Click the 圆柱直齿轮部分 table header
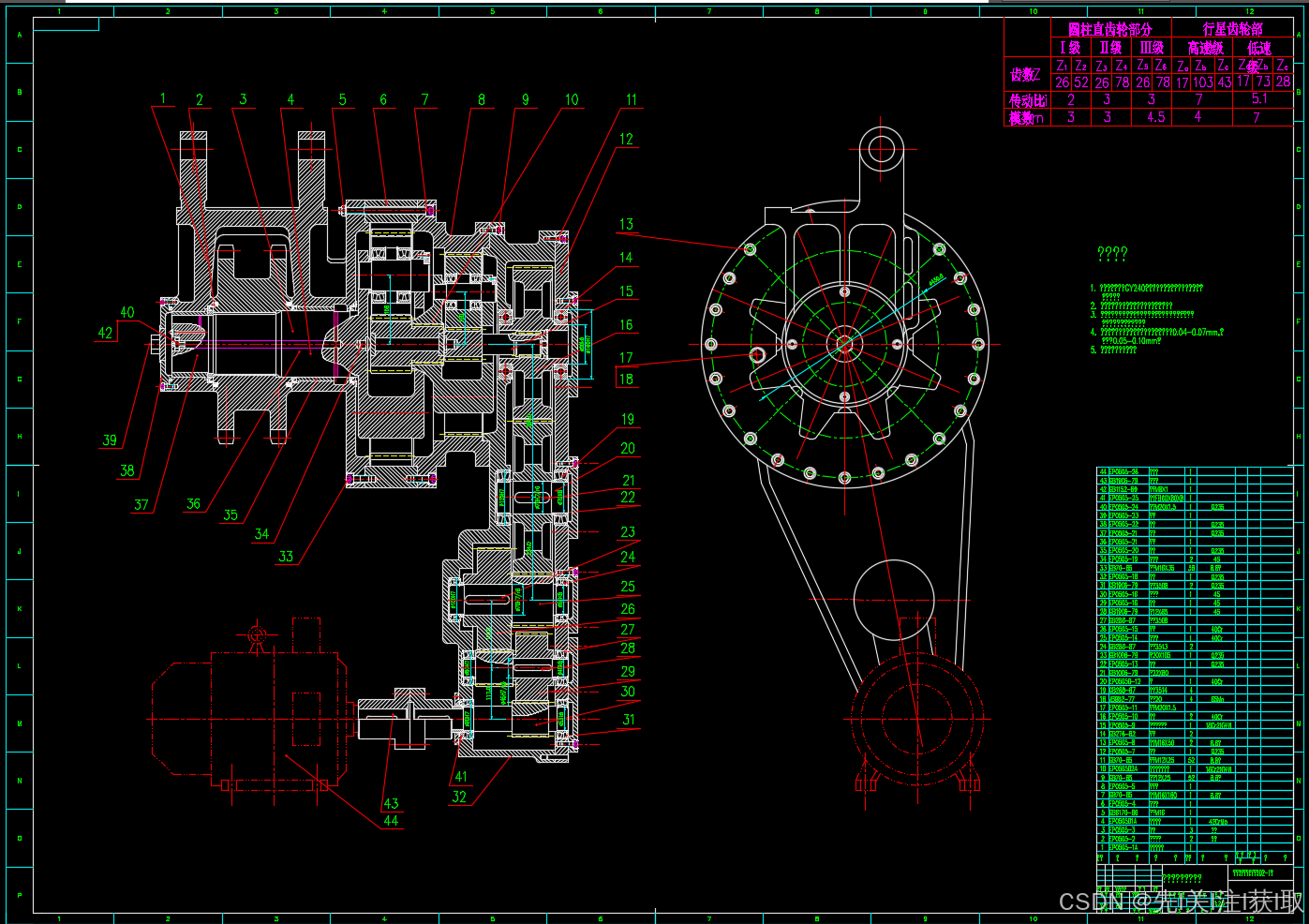Screen dimensions: 1309x924 [1110, 29]
